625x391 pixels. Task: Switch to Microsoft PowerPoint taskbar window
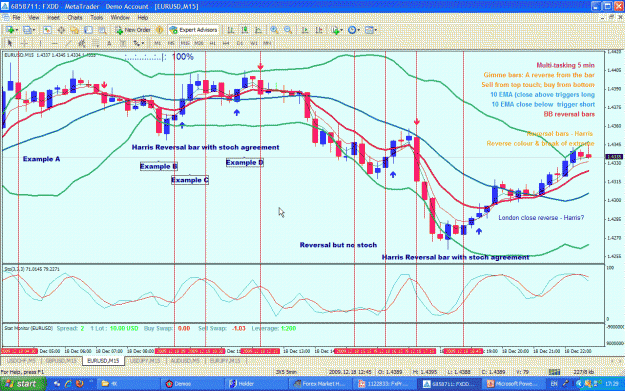(x=513, y=384)
